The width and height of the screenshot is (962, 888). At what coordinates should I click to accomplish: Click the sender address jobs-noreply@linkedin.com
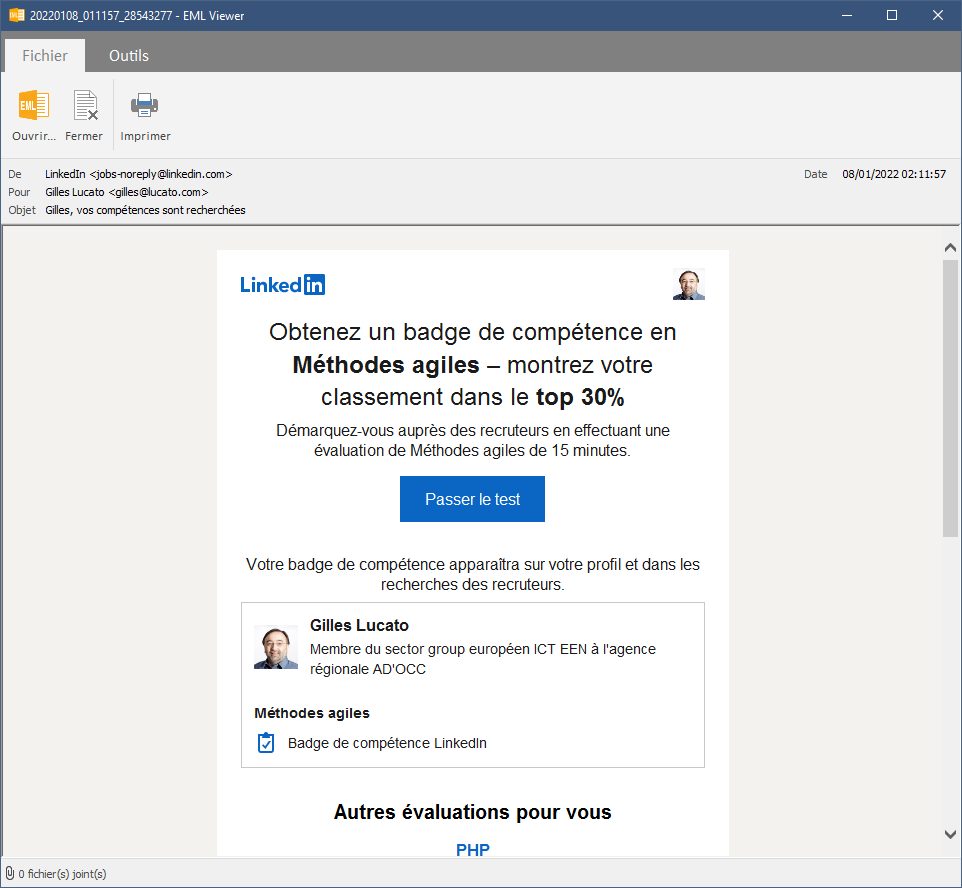pos(161,174)
